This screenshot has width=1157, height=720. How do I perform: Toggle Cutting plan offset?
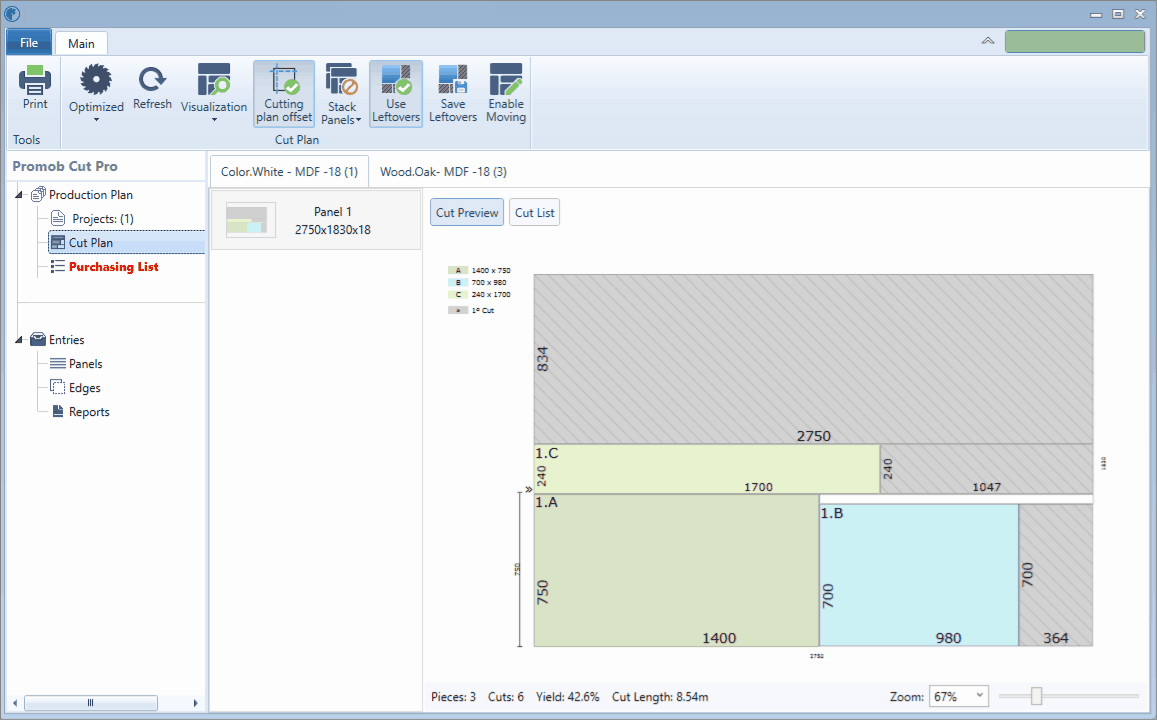[284, 94]
